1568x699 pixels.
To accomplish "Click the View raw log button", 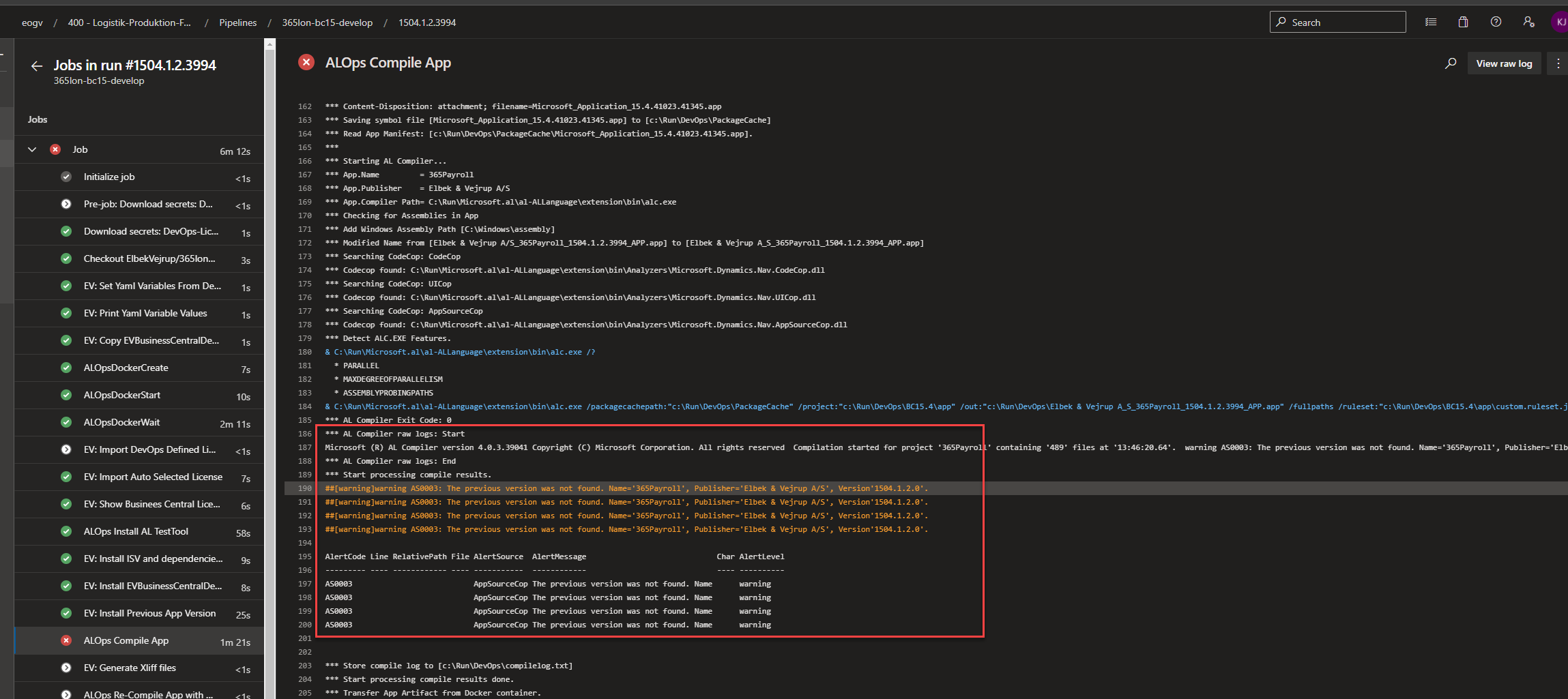I will pyautogui.click(x=1504, y=63).
